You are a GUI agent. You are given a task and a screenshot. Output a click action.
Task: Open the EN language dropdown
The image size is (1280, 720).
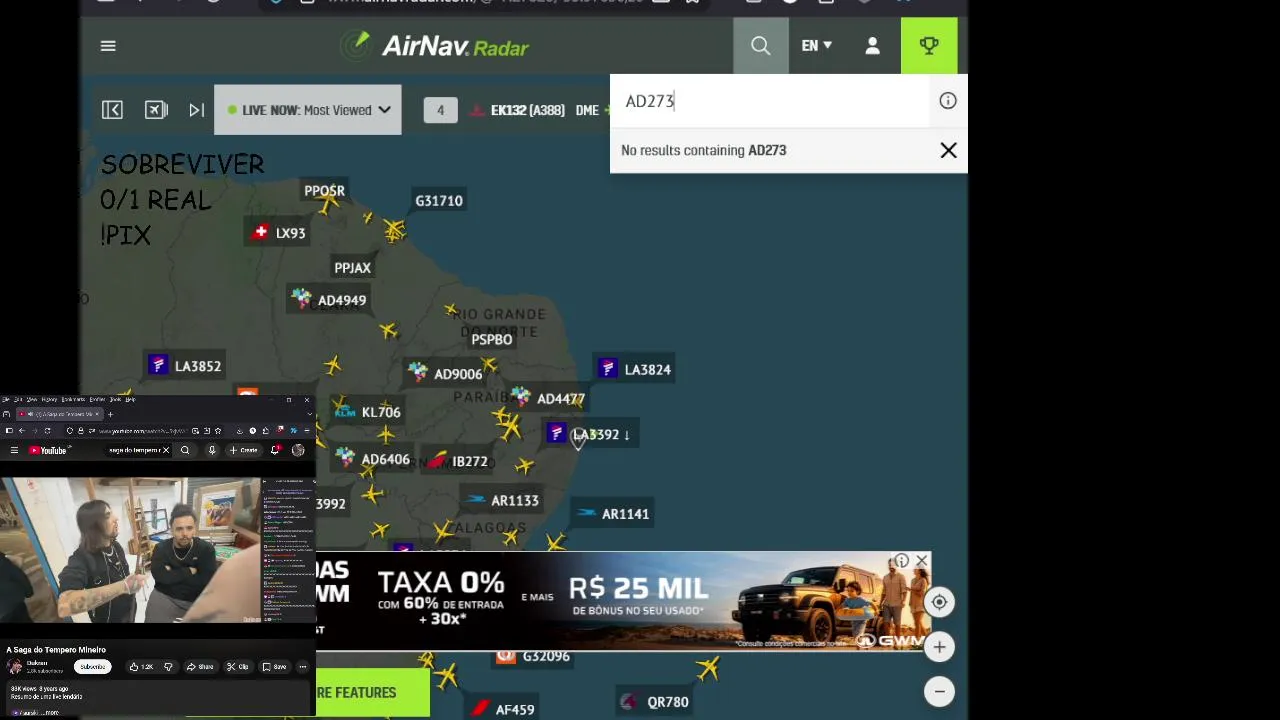[x=816, y=45]
